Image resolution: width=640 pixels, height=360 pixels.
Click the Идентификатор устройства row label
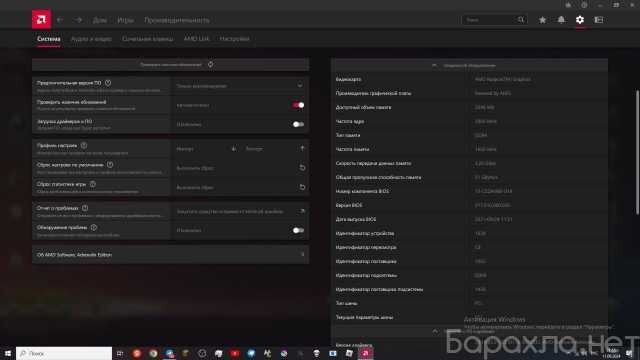[365, 233]
